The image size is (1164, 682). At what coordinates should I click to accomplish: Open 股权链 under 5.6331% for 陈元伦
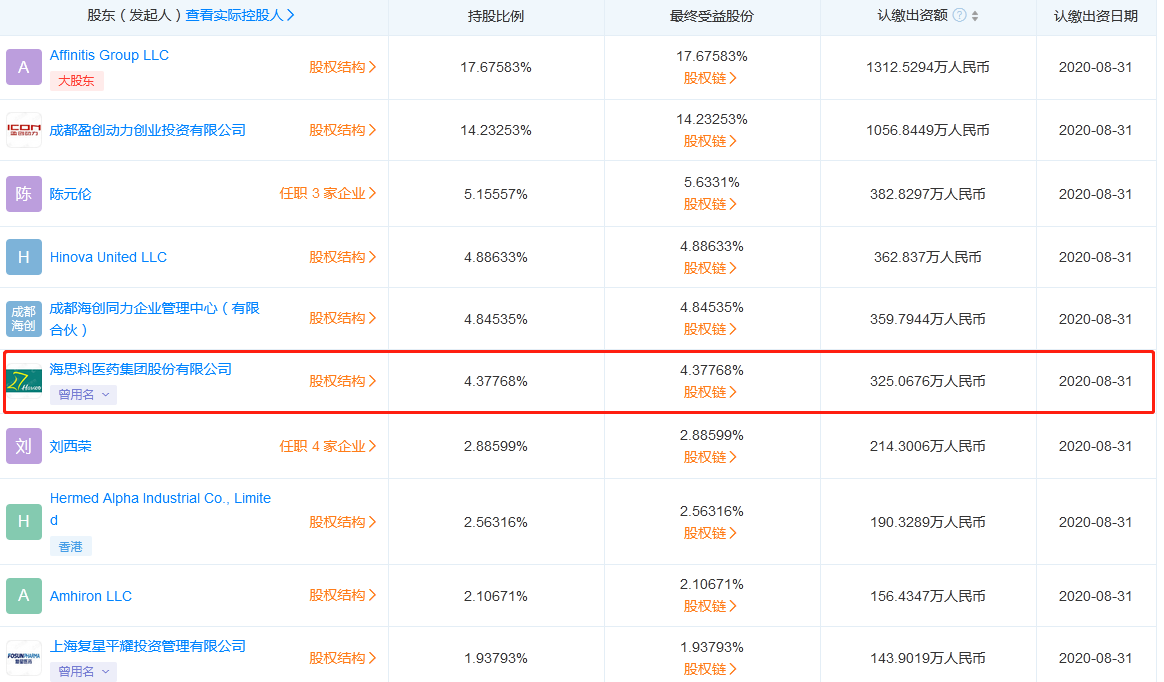point(710,205)
